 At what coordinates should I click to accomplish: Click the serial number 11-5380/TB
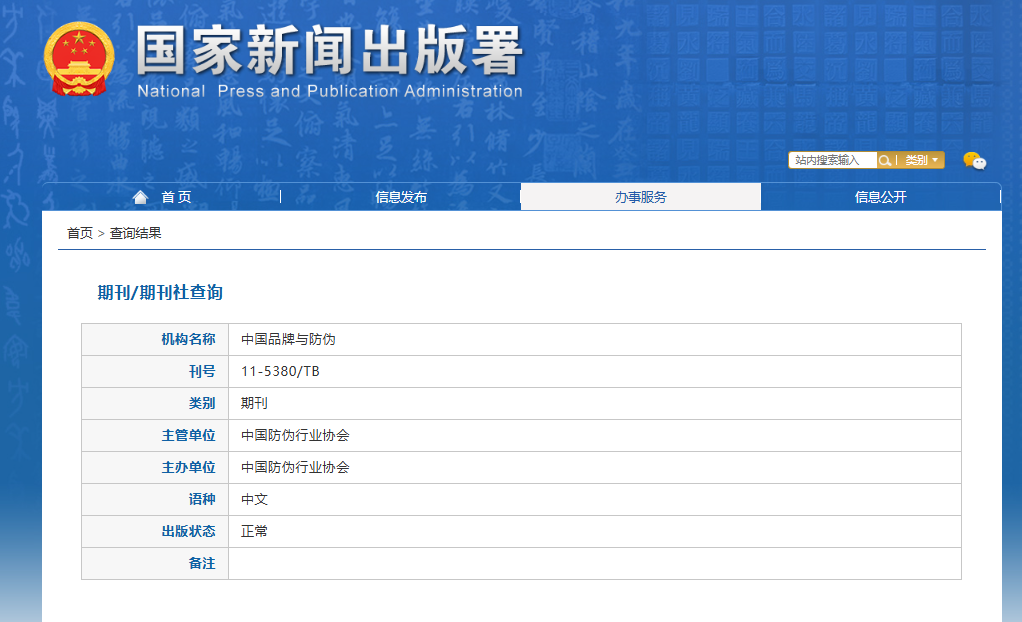[x=280, y=372]
